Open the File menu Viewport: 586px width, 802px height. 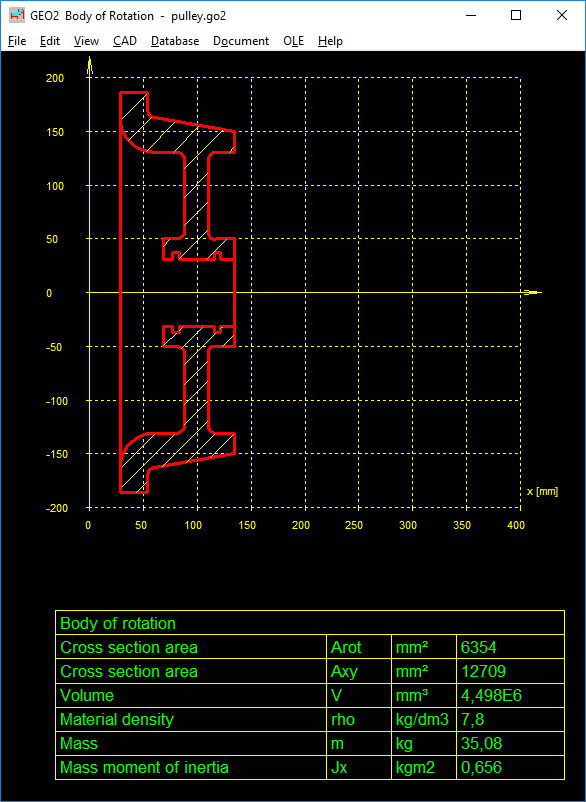[x=17, y=41]
